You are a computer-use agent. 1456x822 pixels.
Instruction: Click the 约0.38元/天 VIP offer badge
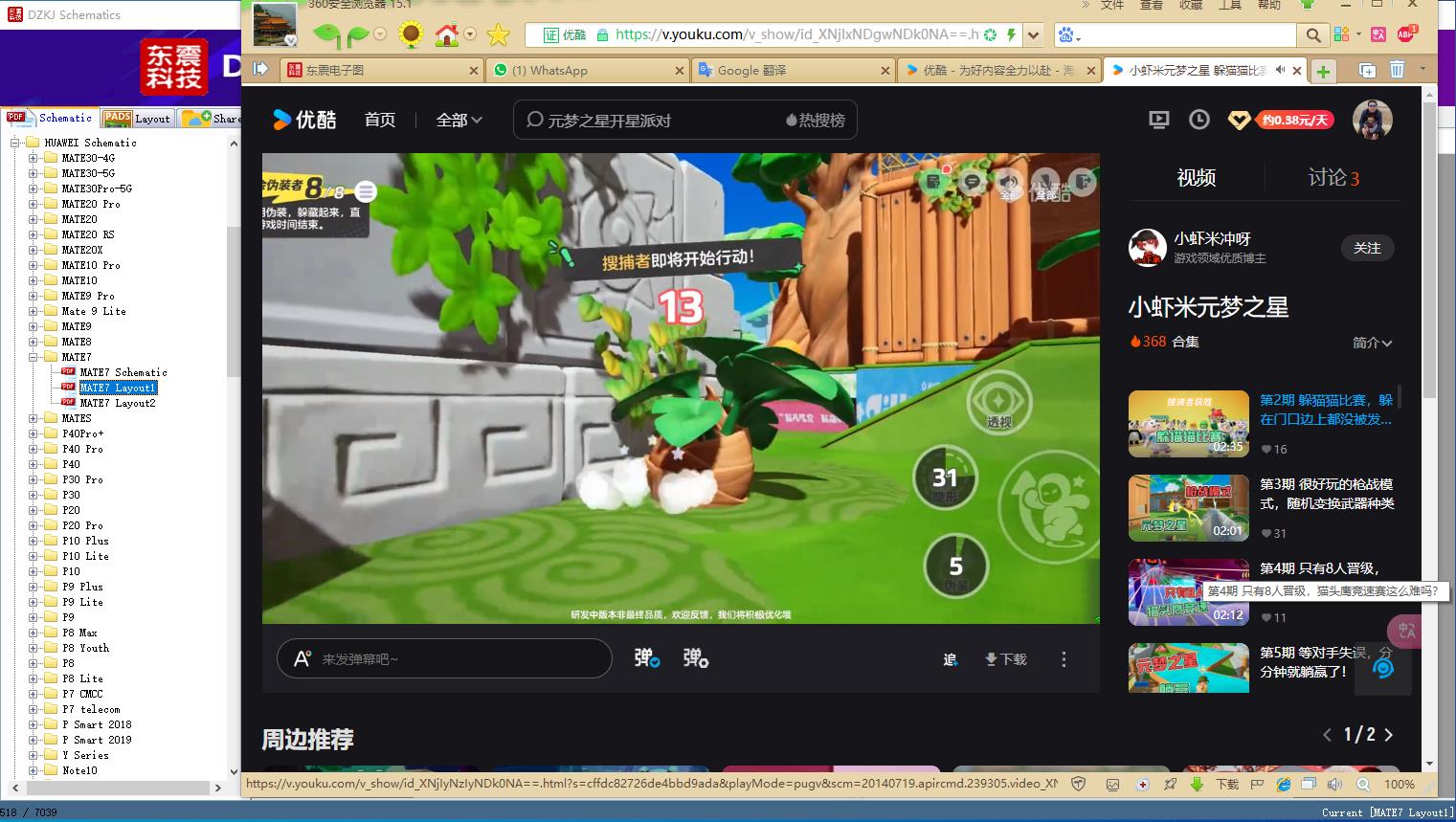point(1294,121)
